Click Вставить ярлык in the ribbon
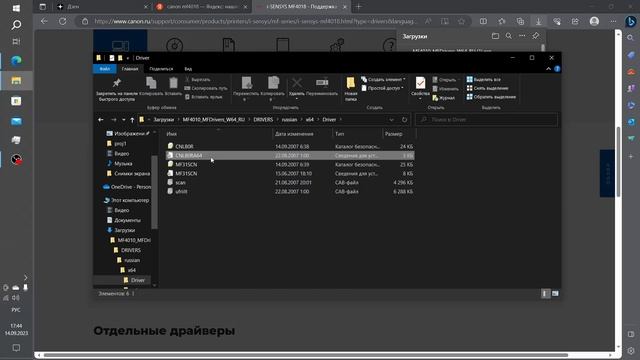 pyautogui.click(x=203, y=97)
